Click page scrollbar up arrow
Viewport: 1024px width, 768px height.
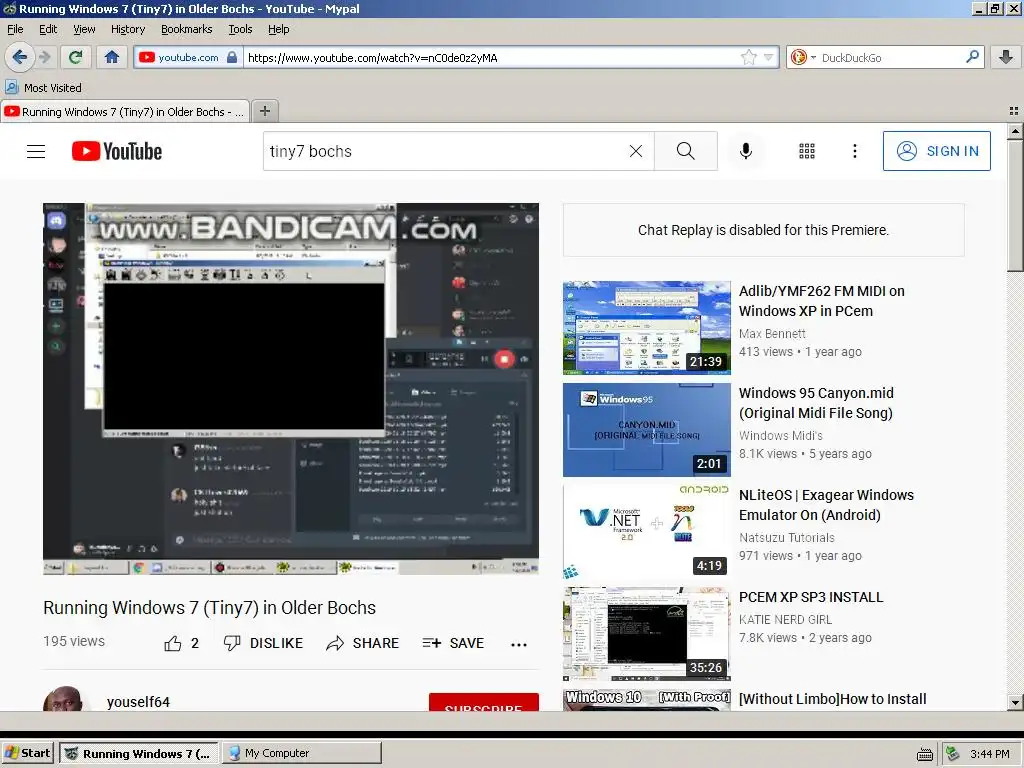tap(1014, 131)
